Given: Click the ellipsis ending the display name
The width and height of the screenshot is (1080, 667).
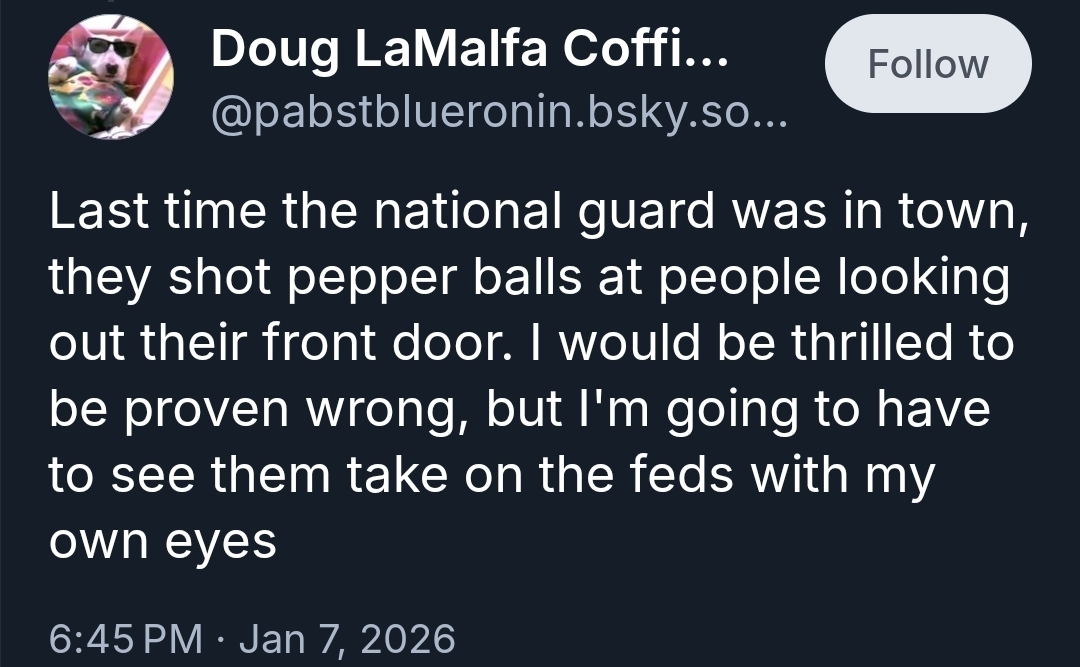Looking at the screenshot, I should [709, 51].
